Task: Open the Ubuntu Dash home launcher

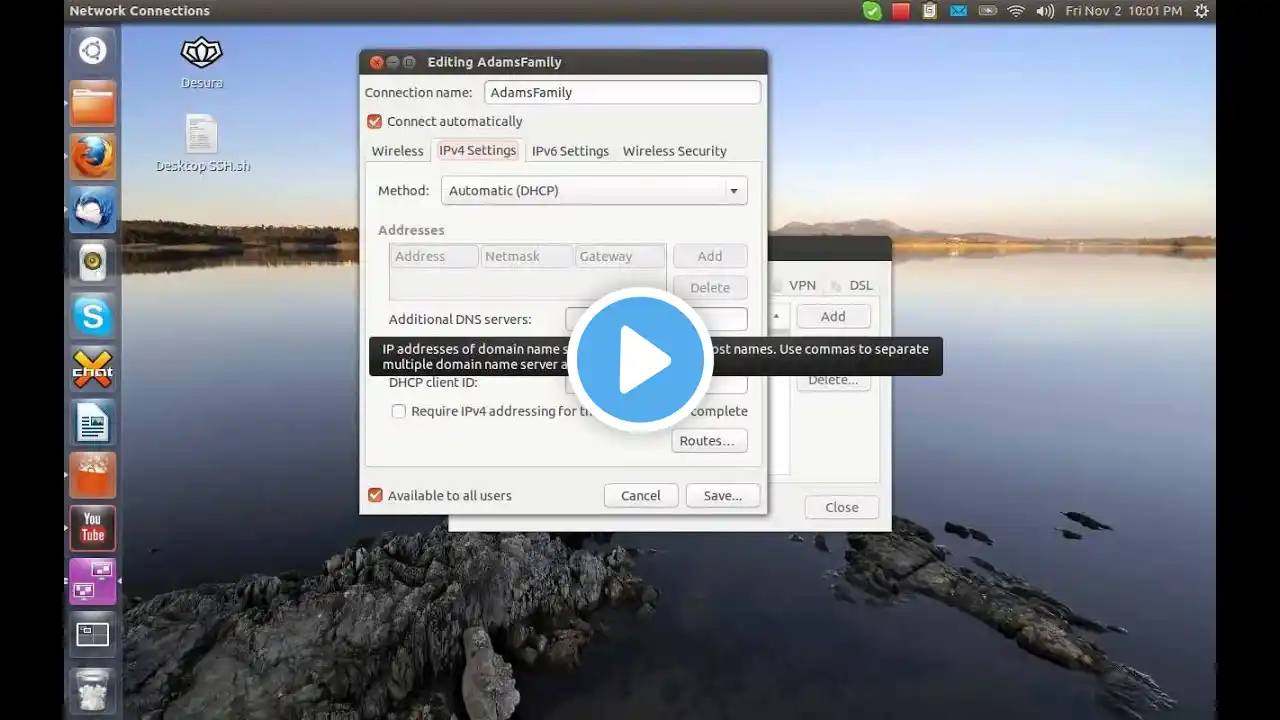Action: 93,51
